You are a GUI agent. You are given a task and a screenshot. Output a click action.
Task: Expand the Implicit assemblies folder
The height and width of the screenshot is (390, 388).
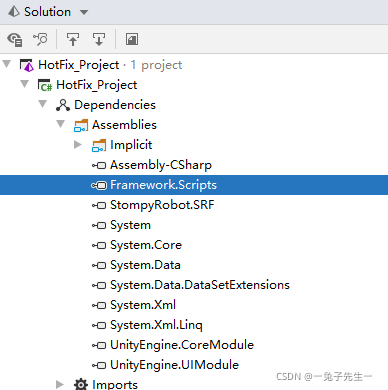78,144
